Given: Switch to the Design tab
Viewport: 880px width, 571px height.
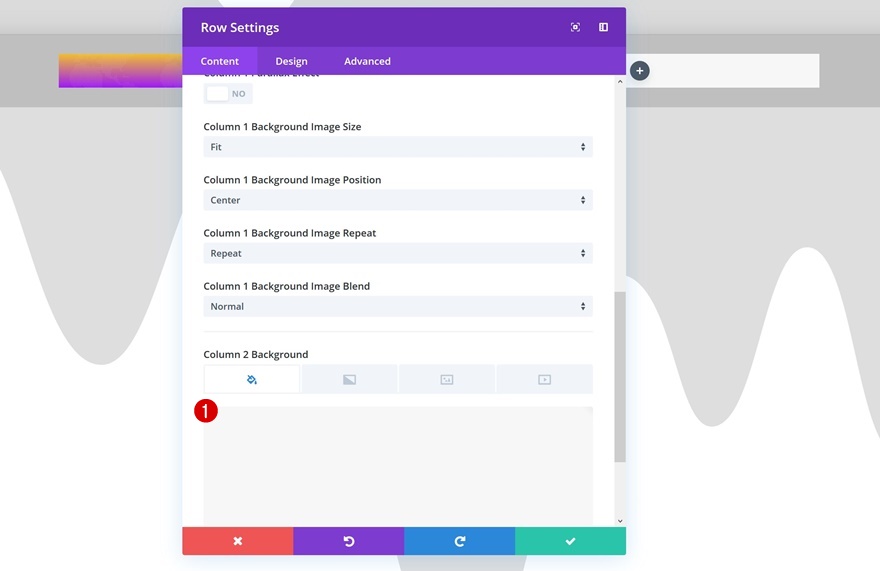Looking at the screenshot, I should 291,61.
